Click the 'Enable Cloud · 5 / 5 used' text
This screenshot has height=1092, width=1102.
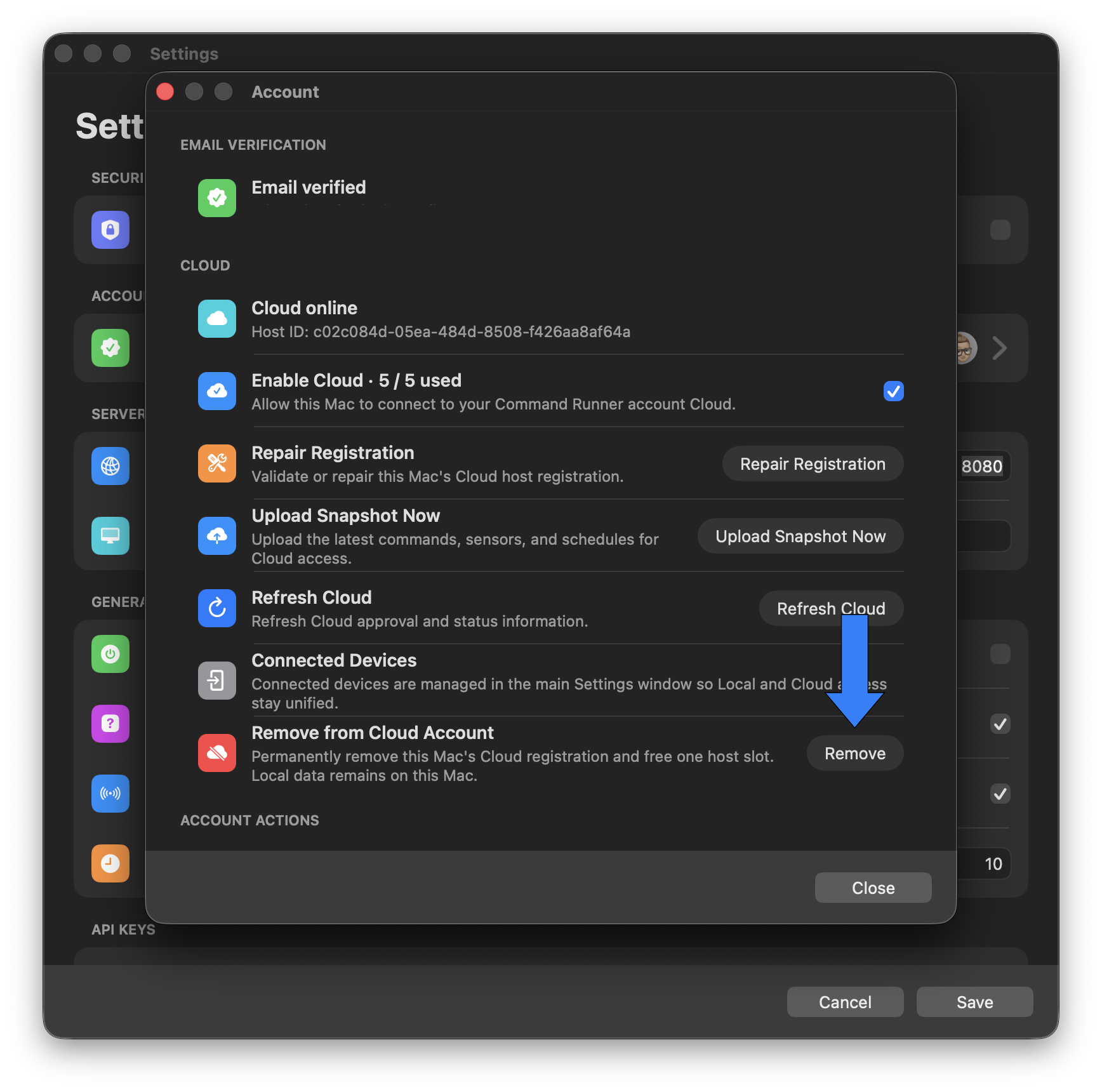point(356,380)
